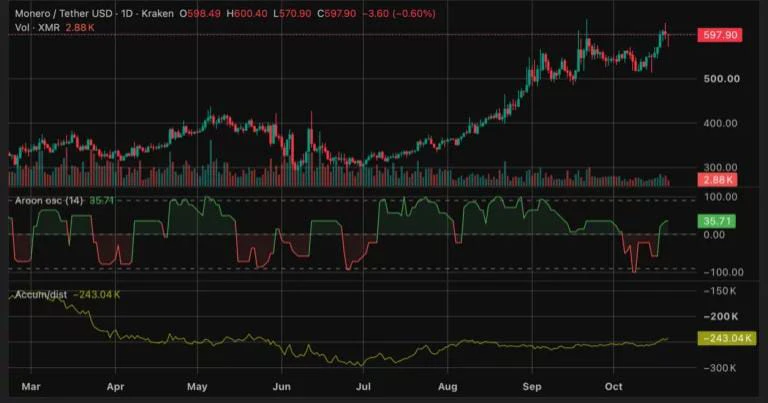Click the −100.00 Aroon axis label
Viewport: 768px width, 403px height.
coord(723,272)
